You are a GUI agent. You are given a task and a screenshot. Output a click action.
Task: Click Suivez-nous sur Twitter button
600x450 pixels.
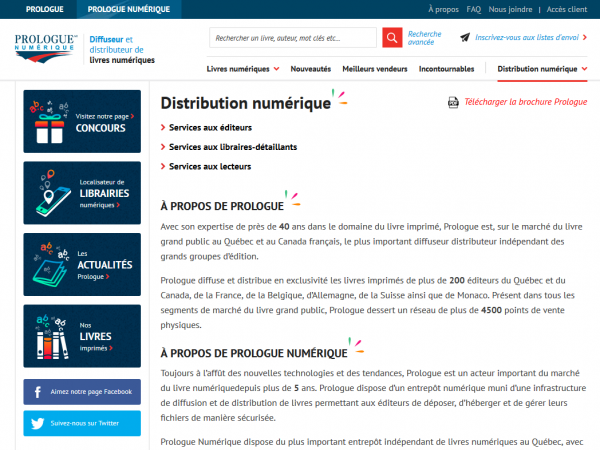click(x=82, y=423)
